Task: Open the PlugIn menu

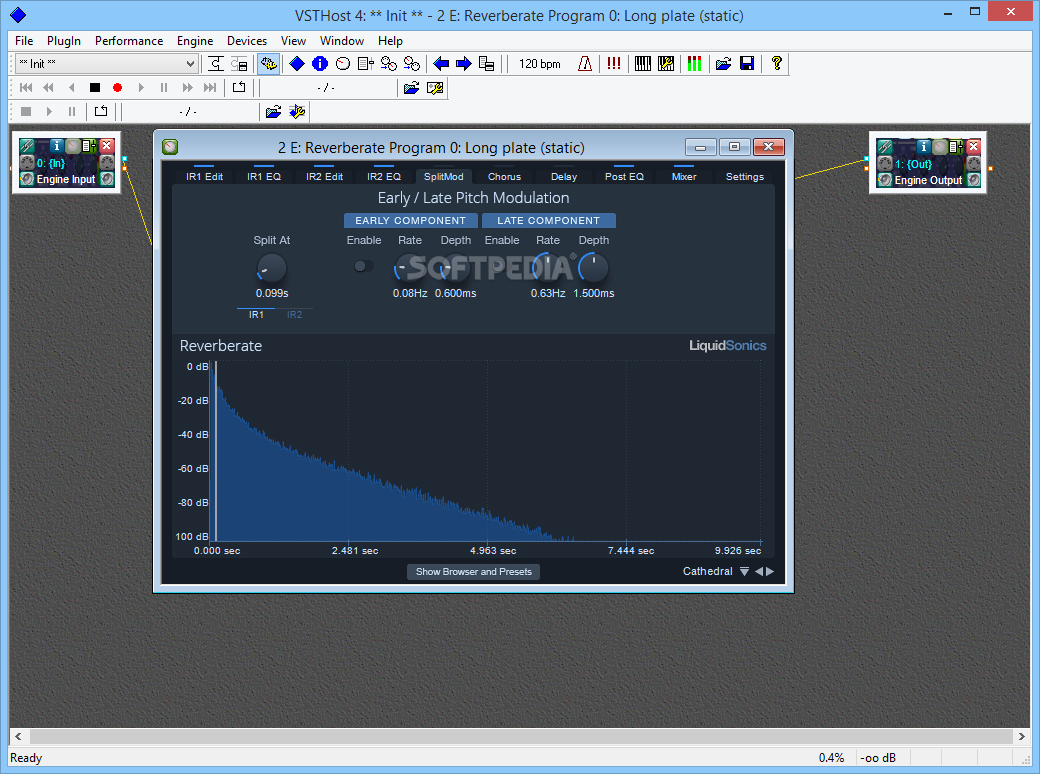Action: pos(64,40)
